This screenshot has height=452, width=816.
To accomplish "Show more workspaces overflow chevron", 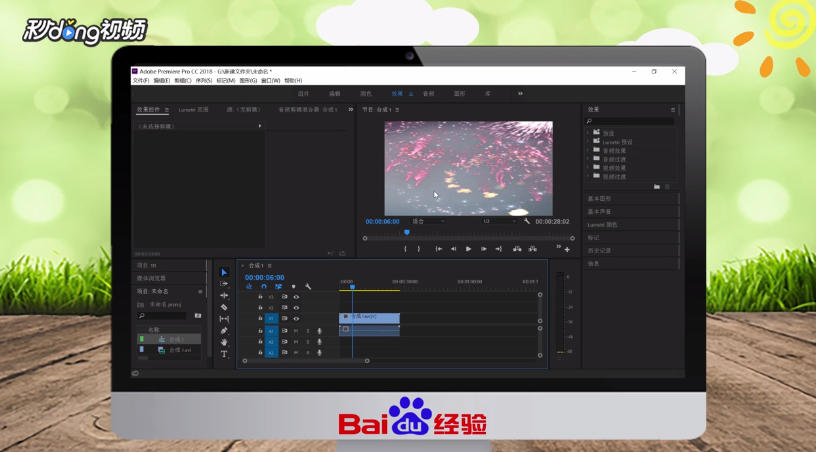I will 520,94.
